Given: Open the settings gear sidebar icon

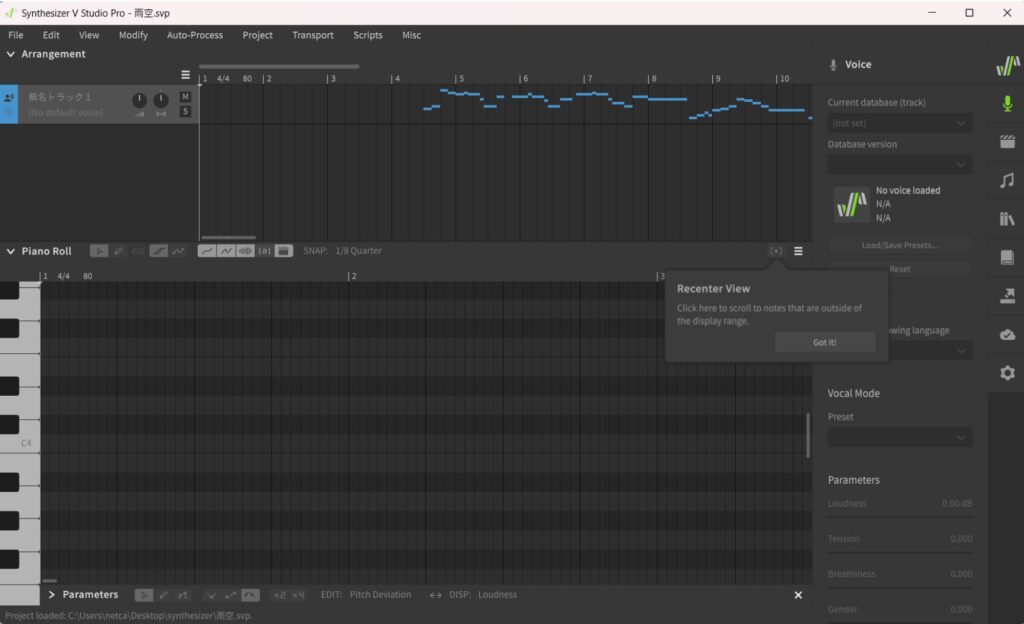Looking at the screenshot, I should (1007, 373).
